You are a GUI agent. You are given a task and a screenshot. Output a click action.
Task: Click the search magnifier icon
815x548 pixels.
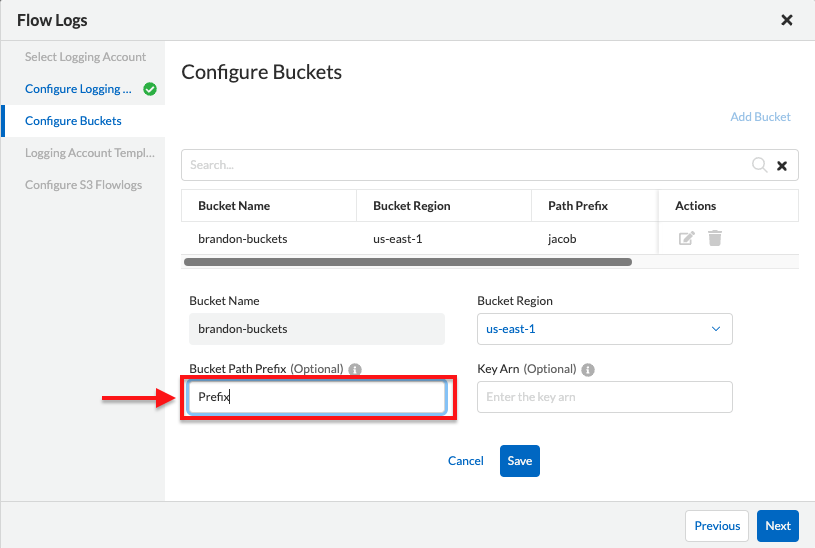point(760,165)
